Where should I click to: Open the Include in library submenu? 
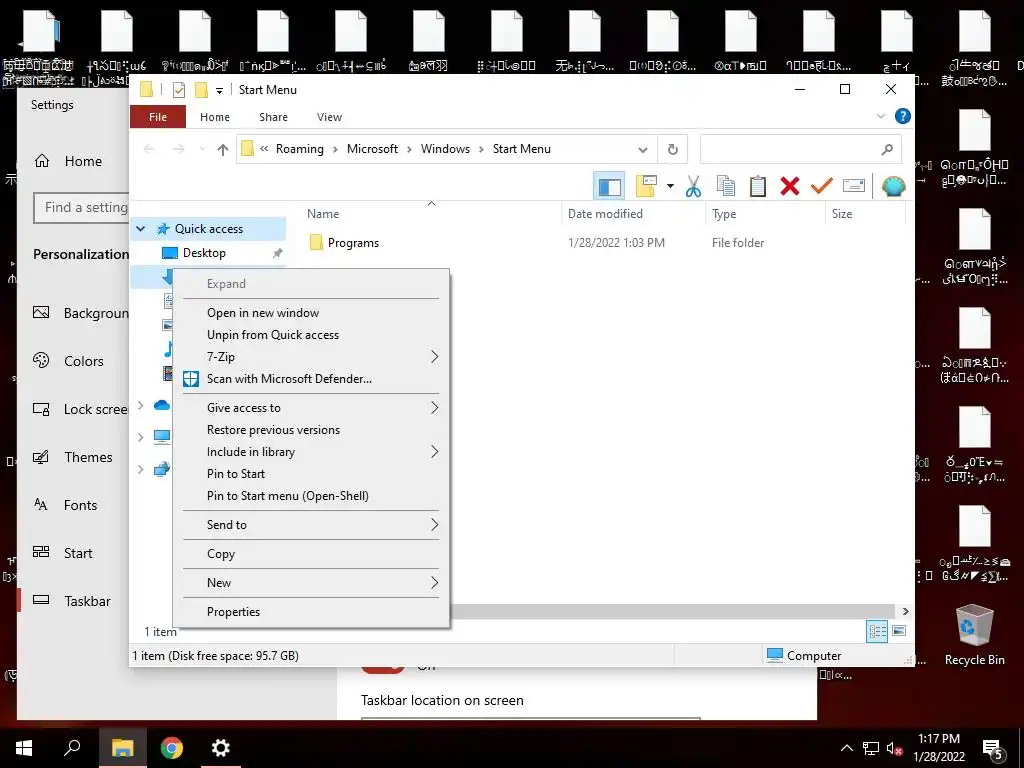pyautogui.click(x=311, y=452)
